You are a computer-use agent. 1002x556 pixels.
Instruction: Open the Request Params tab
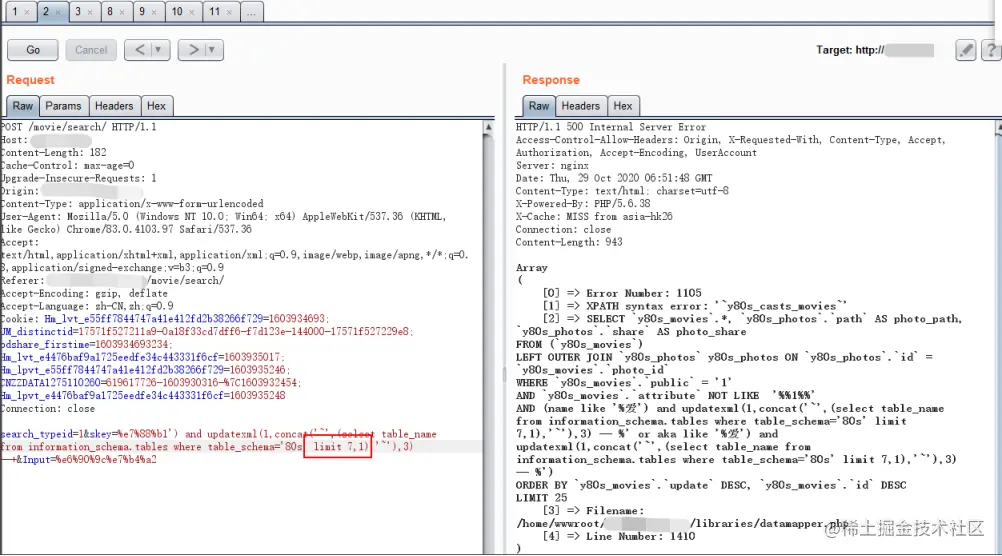[63, 106]
